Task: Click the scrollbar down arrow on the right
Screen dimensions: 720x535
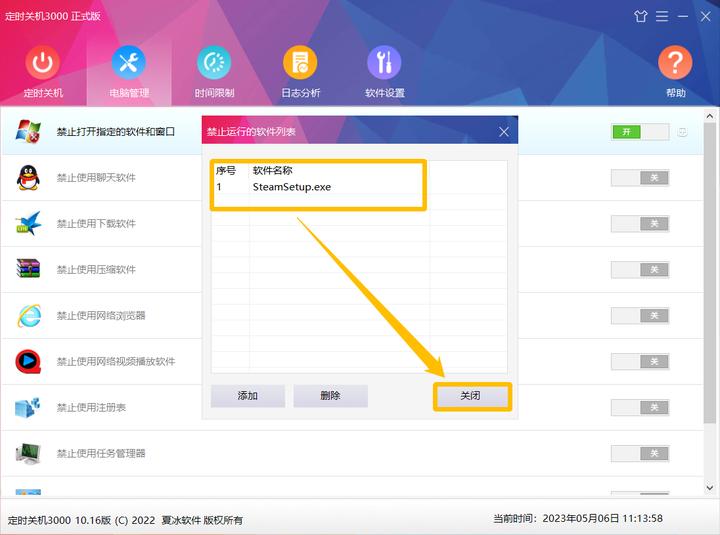Action: coord(709,487)
